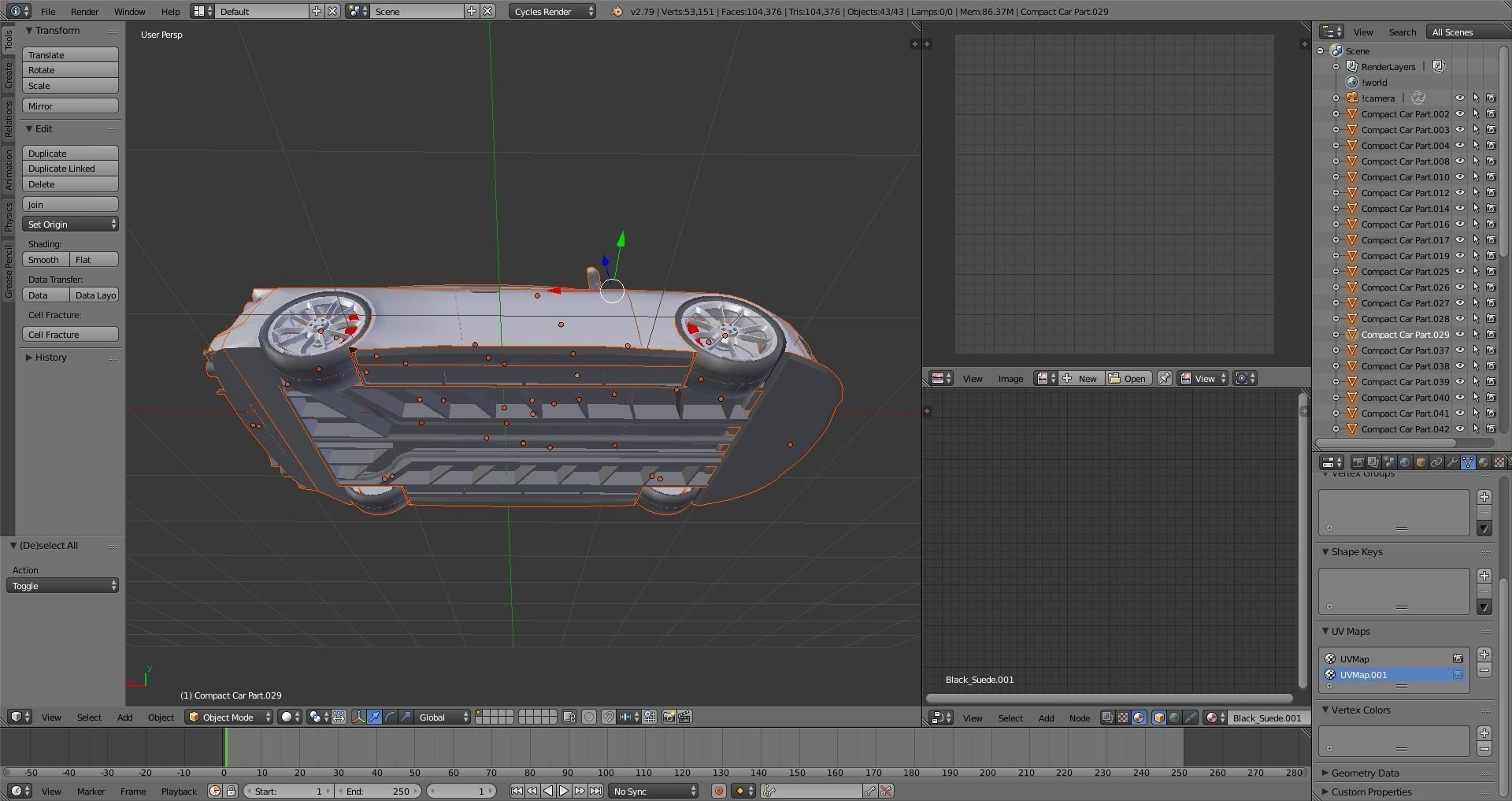This screenshot has width=1512, height=801.
Task: Open the Object Mode dropdown
Action: tap(229, 717)
